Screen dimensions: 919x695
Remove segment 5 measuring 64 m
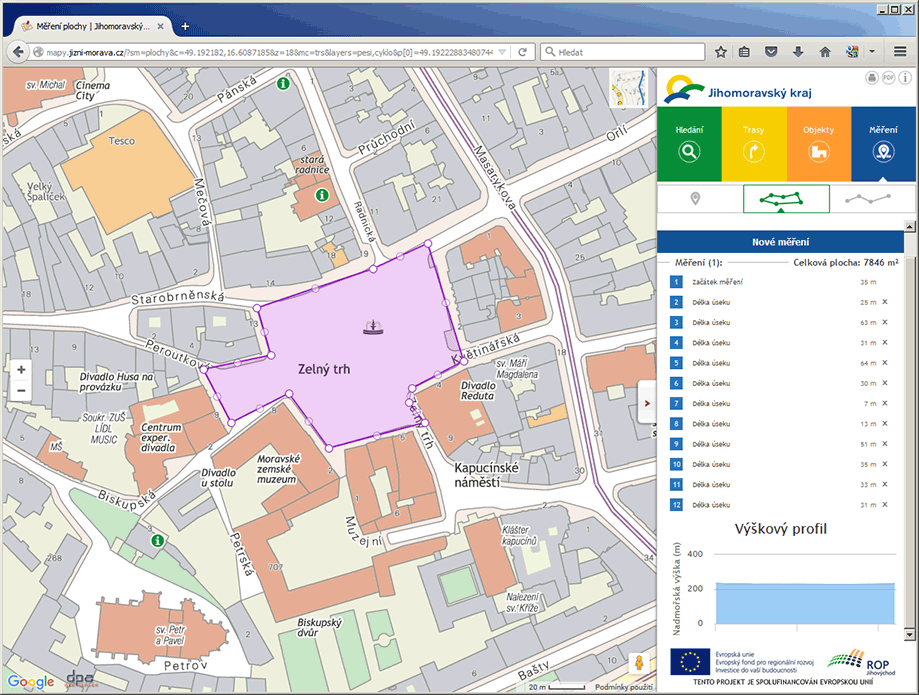pos(885,363)
